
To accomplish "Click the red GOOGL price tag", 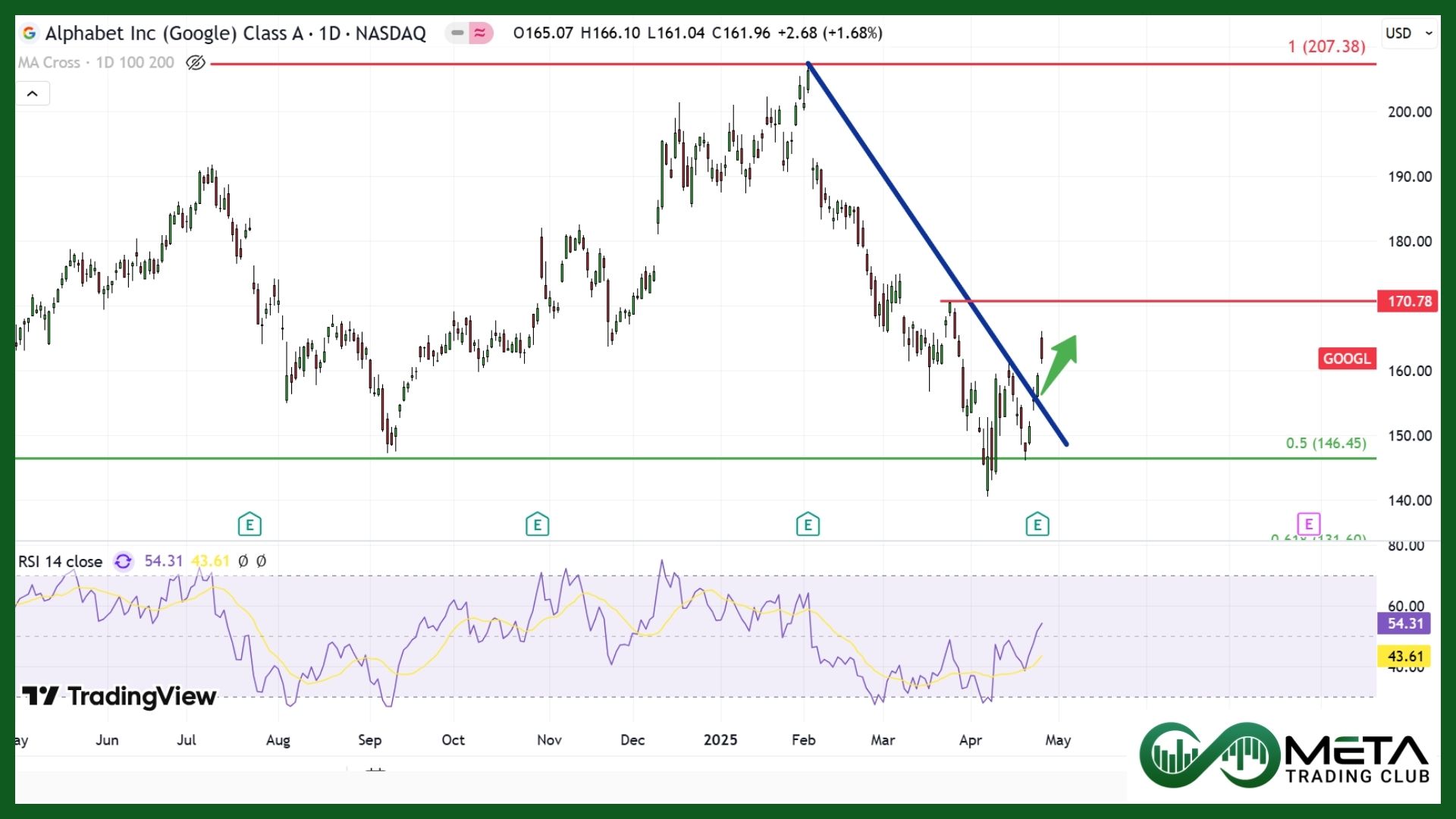I will coord(1348,359).
